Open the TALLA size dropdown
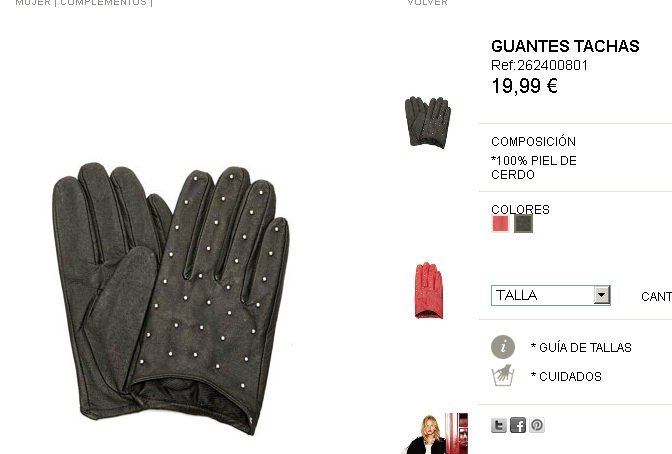Image resolution: width=672 pixels, height=454 pixels. point(550,295)
